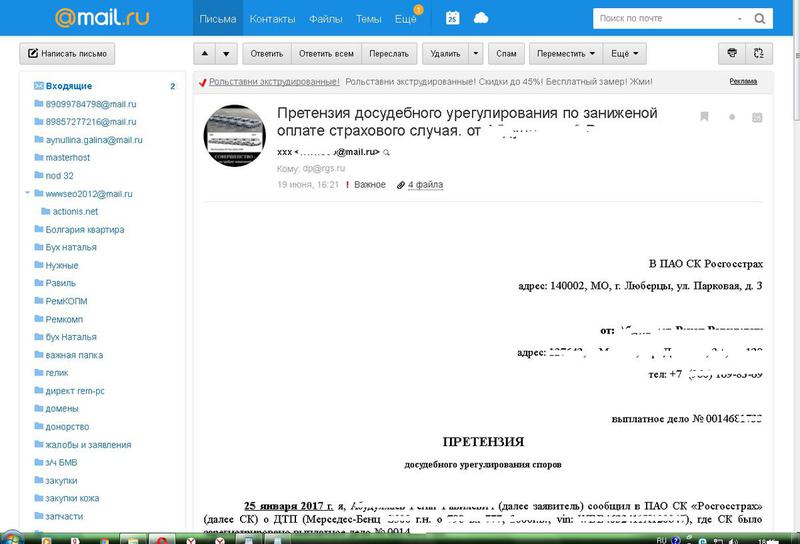Open the донорство folder
Image resolution: width=800 pixels, height=544 pixels.
(x=62, y=427)
